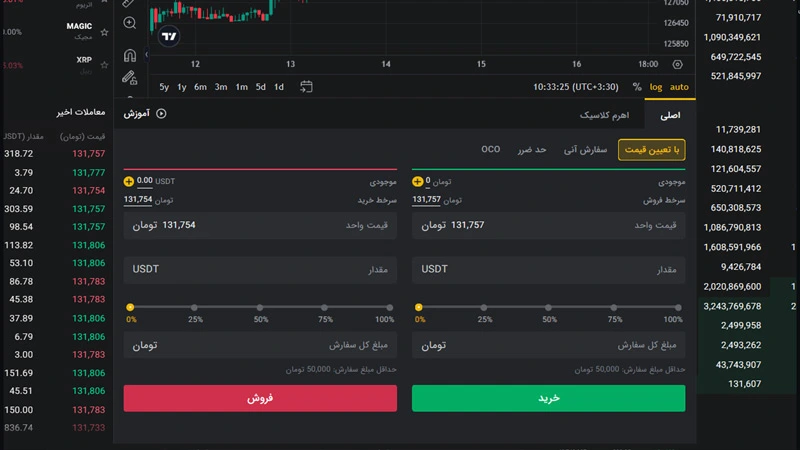Screen dimensions: 800x450
Task: Switch to the اهرم کلاسیک tab
Action: [604, 115]
